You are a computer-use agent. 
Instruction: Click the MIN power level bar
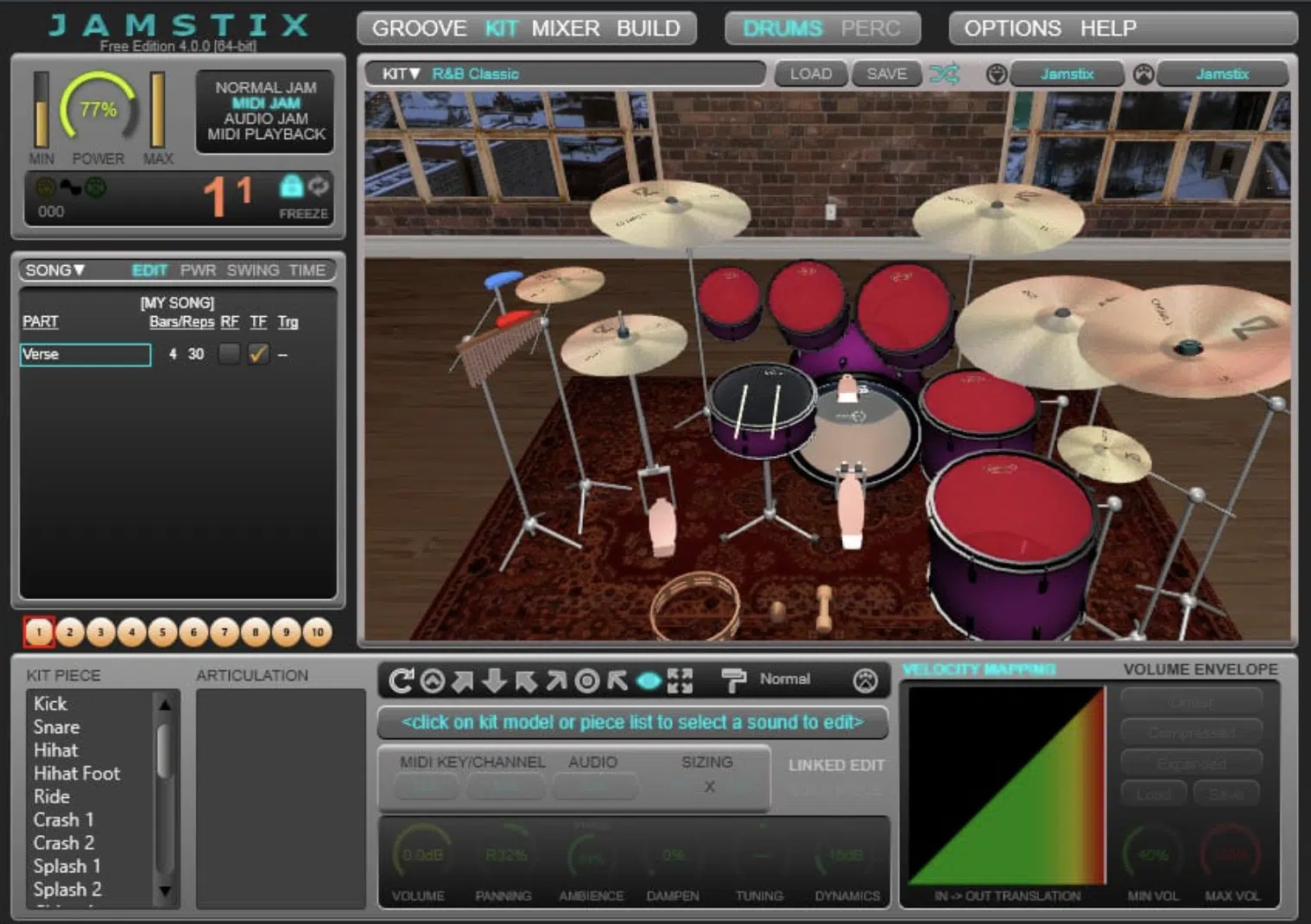[41, 110]
